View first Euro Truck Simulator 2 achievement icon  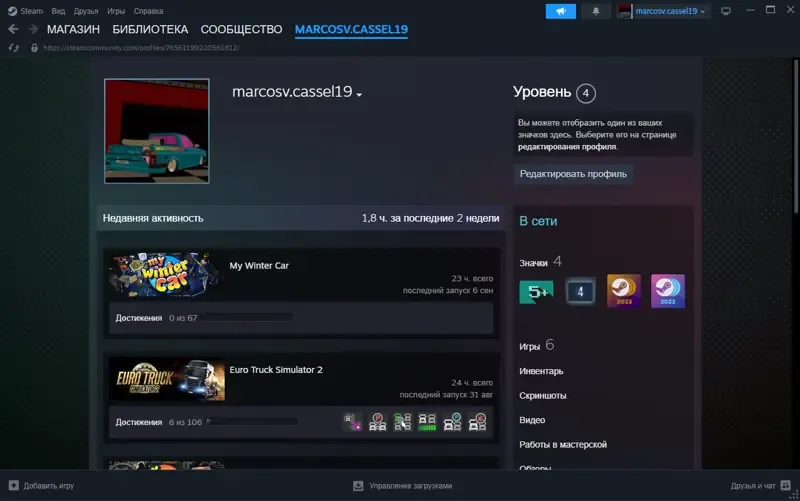(353, 422)
